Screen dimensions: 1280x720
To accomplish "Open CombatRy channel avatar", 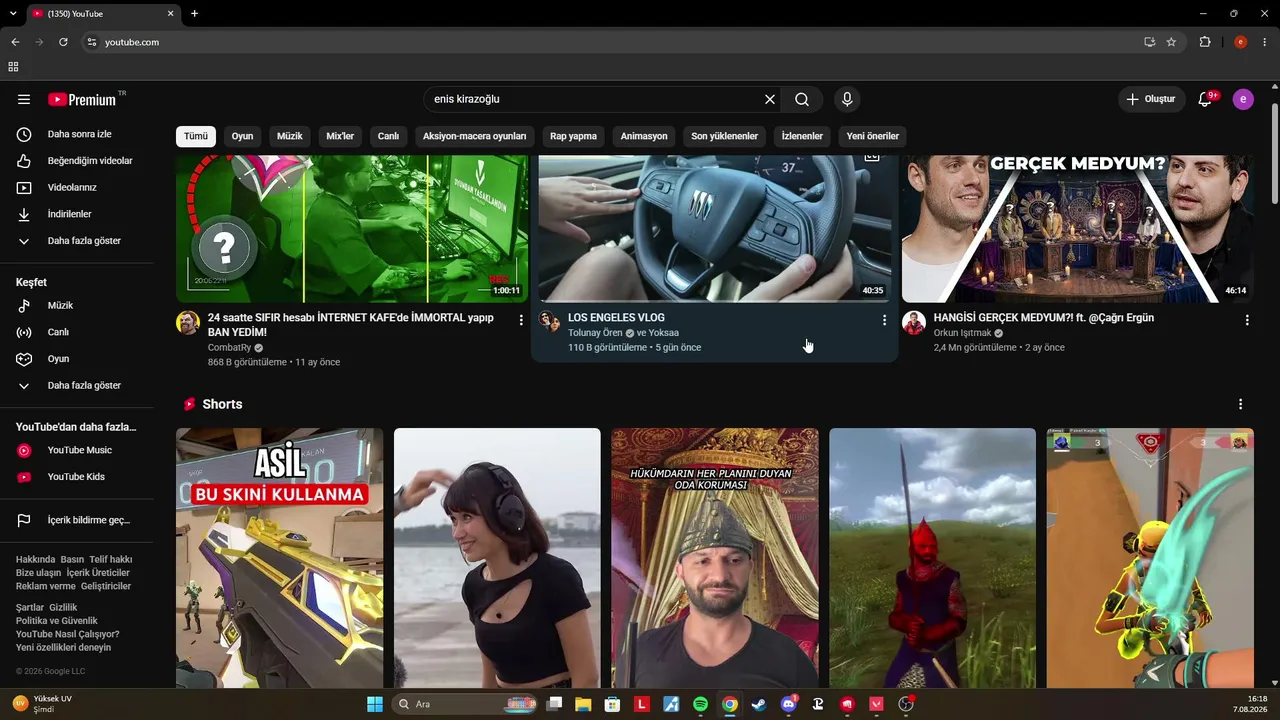I will (188, 322).
